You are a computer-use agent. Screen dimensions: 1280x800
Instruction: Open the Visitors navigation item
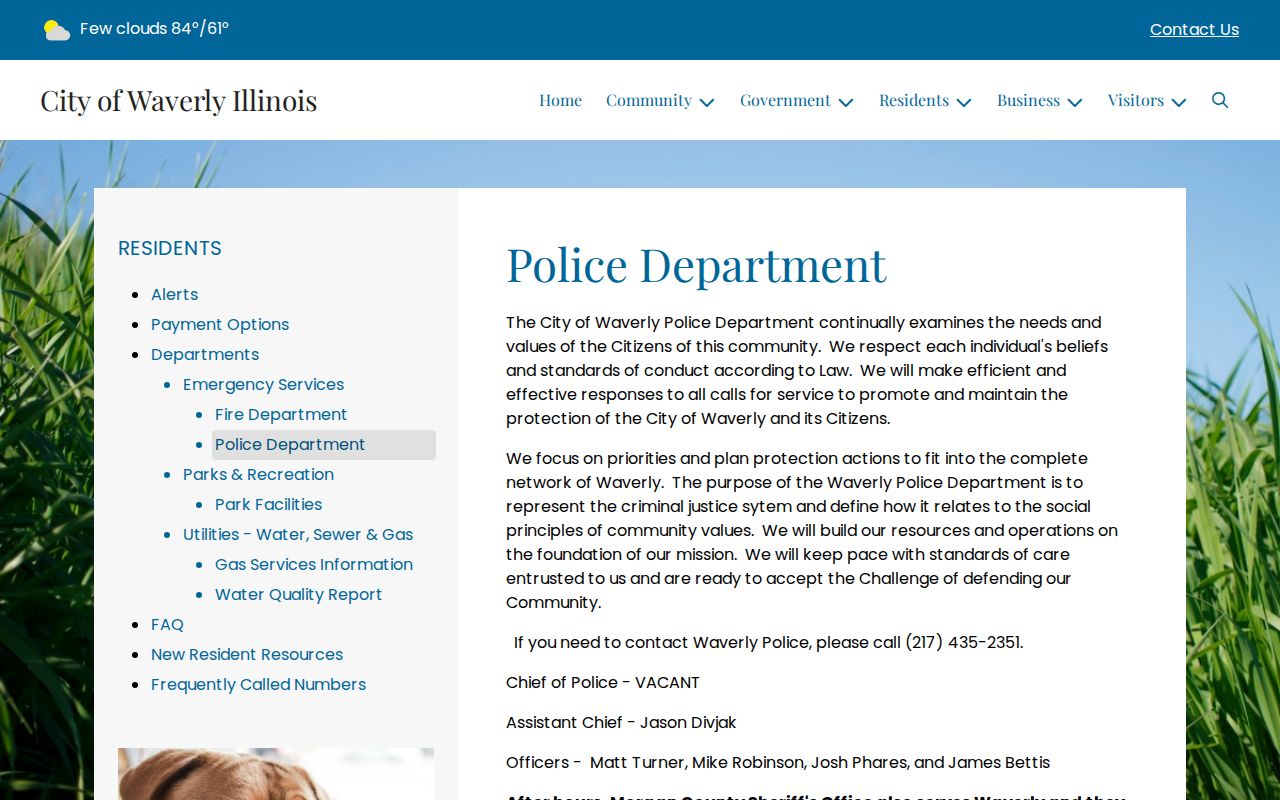tap(1136, 100)
